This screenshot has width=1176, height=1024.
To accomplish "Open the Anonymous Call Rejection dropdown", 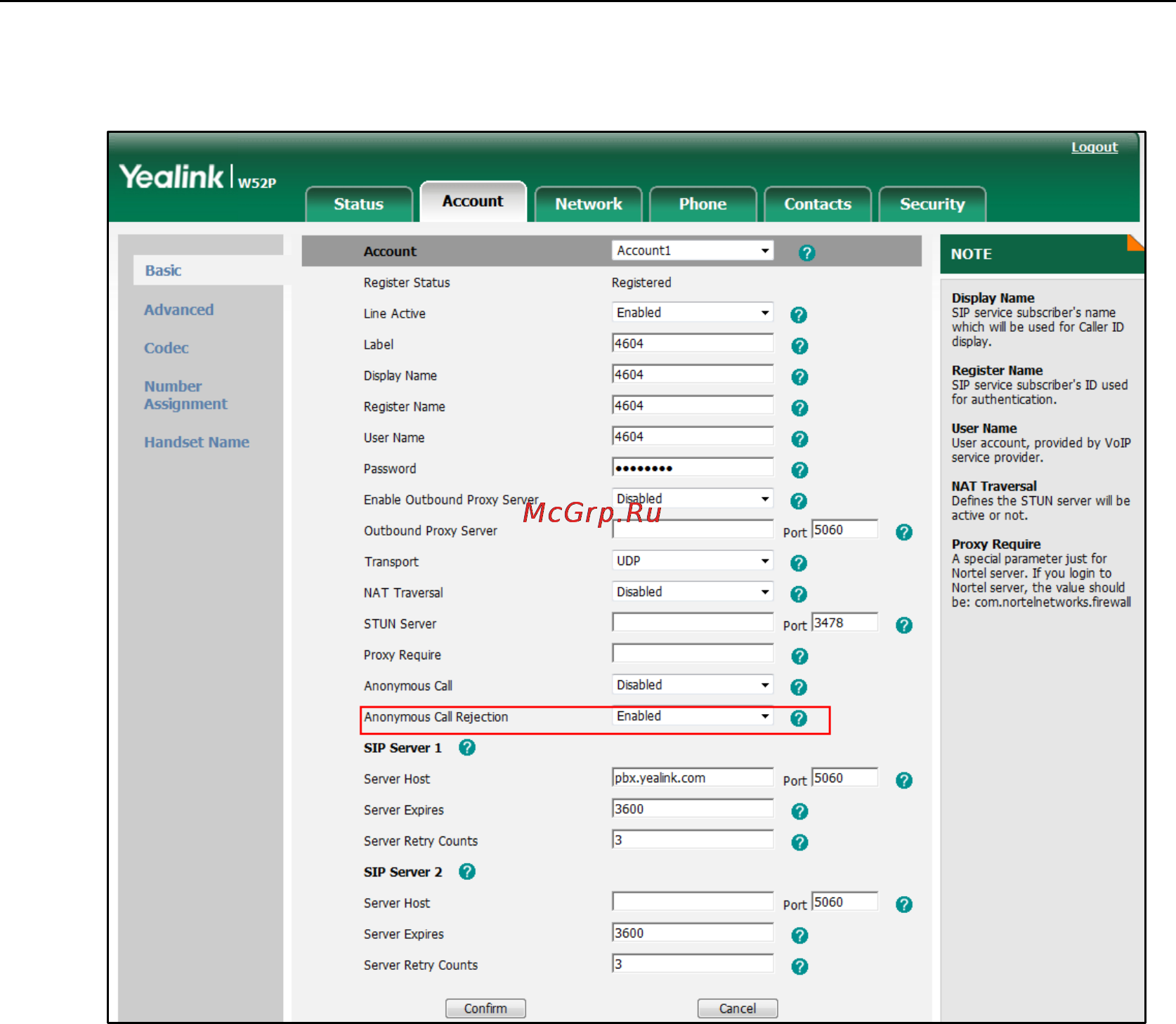I will click(x=693, y=716).
